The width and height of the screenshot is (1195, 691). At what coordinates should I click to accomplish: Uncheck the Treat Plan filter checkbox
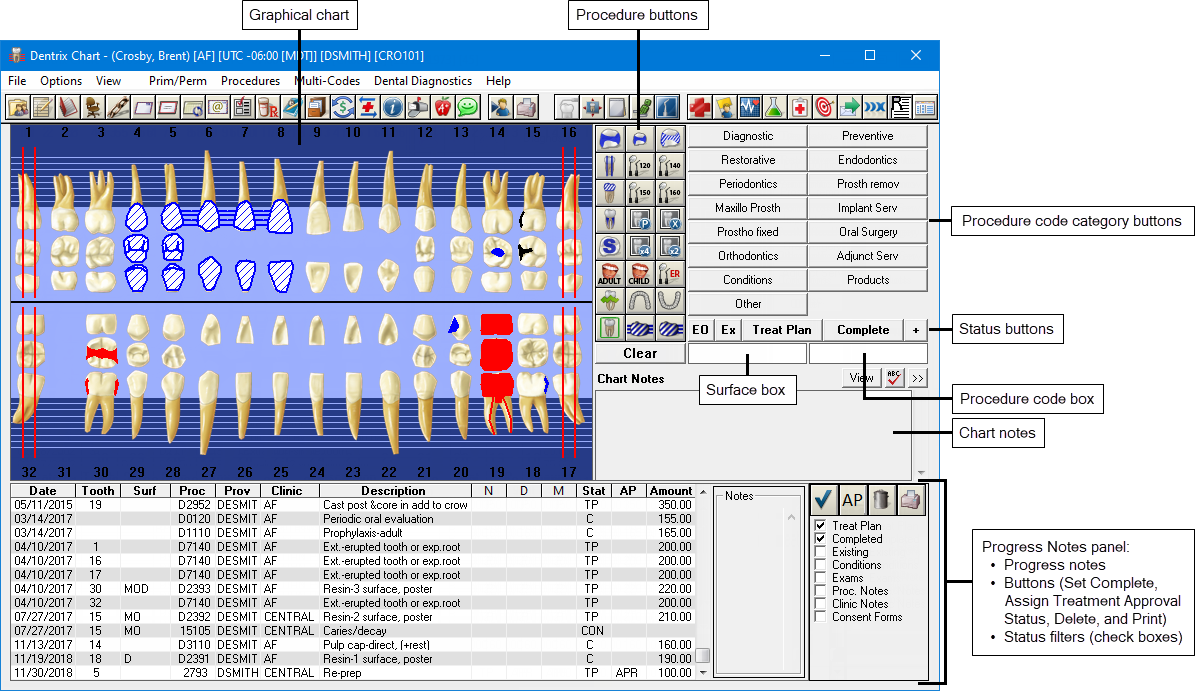coord(821,526)
